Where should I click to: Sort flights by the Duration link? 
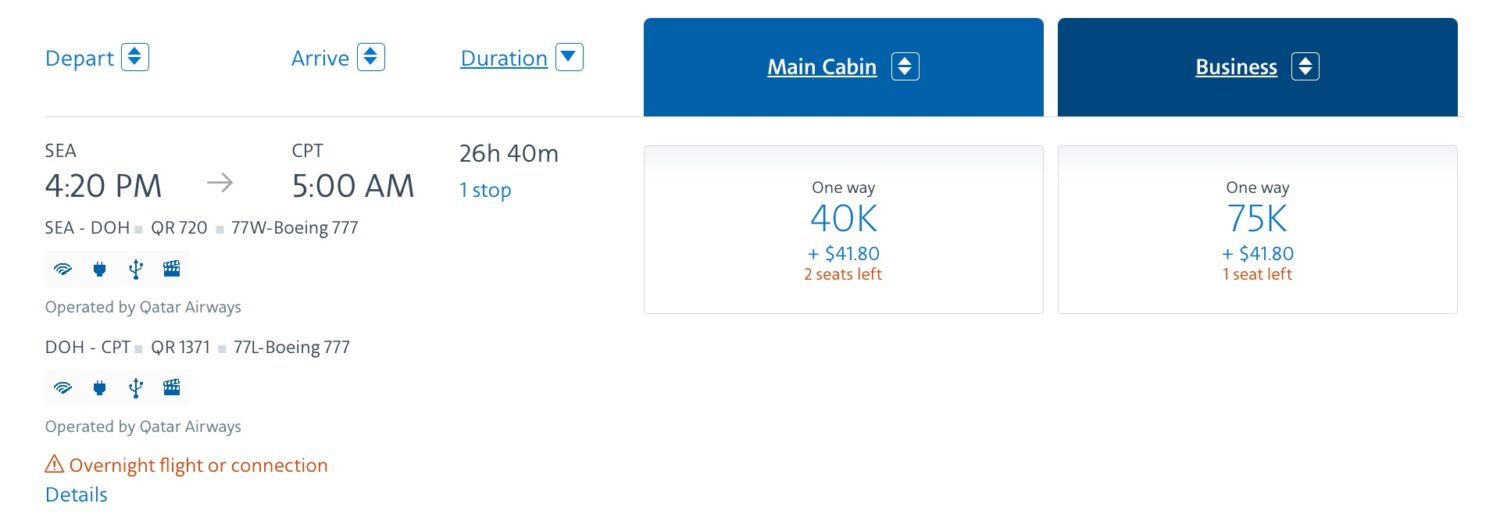pyautogui.click(x=503, y=58)
